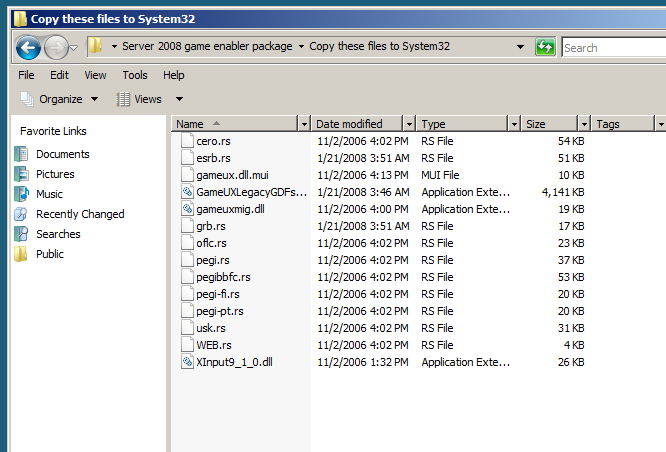The image size is (666, 452).
Task: Open the Views dropdown arrow
Action: (x=179, y=99)
